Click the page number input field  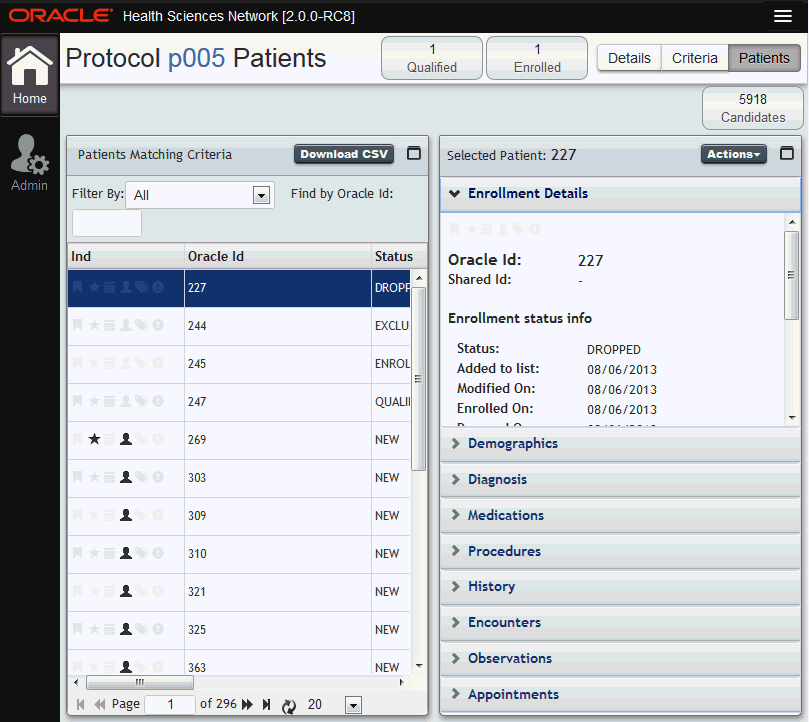tap(170, 704)
